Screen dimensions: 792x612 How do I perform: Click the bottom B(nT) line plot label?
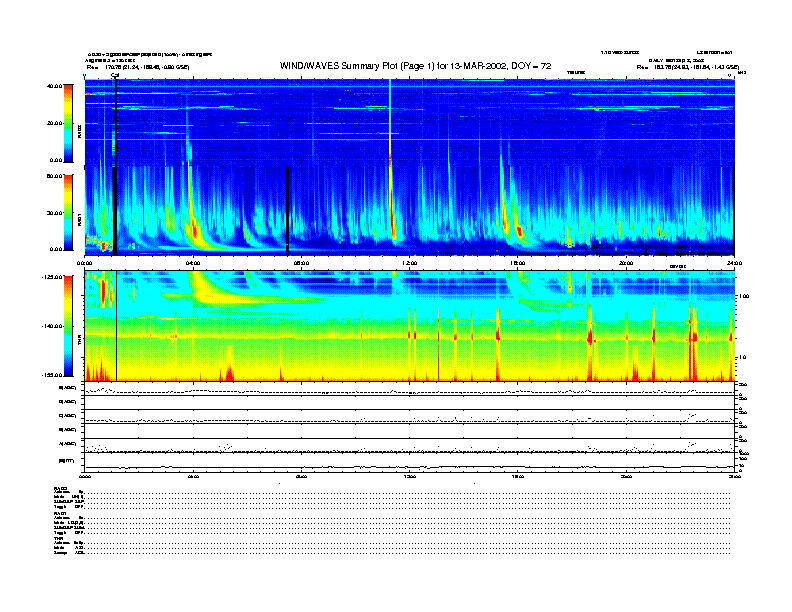(x=67, y=461)
